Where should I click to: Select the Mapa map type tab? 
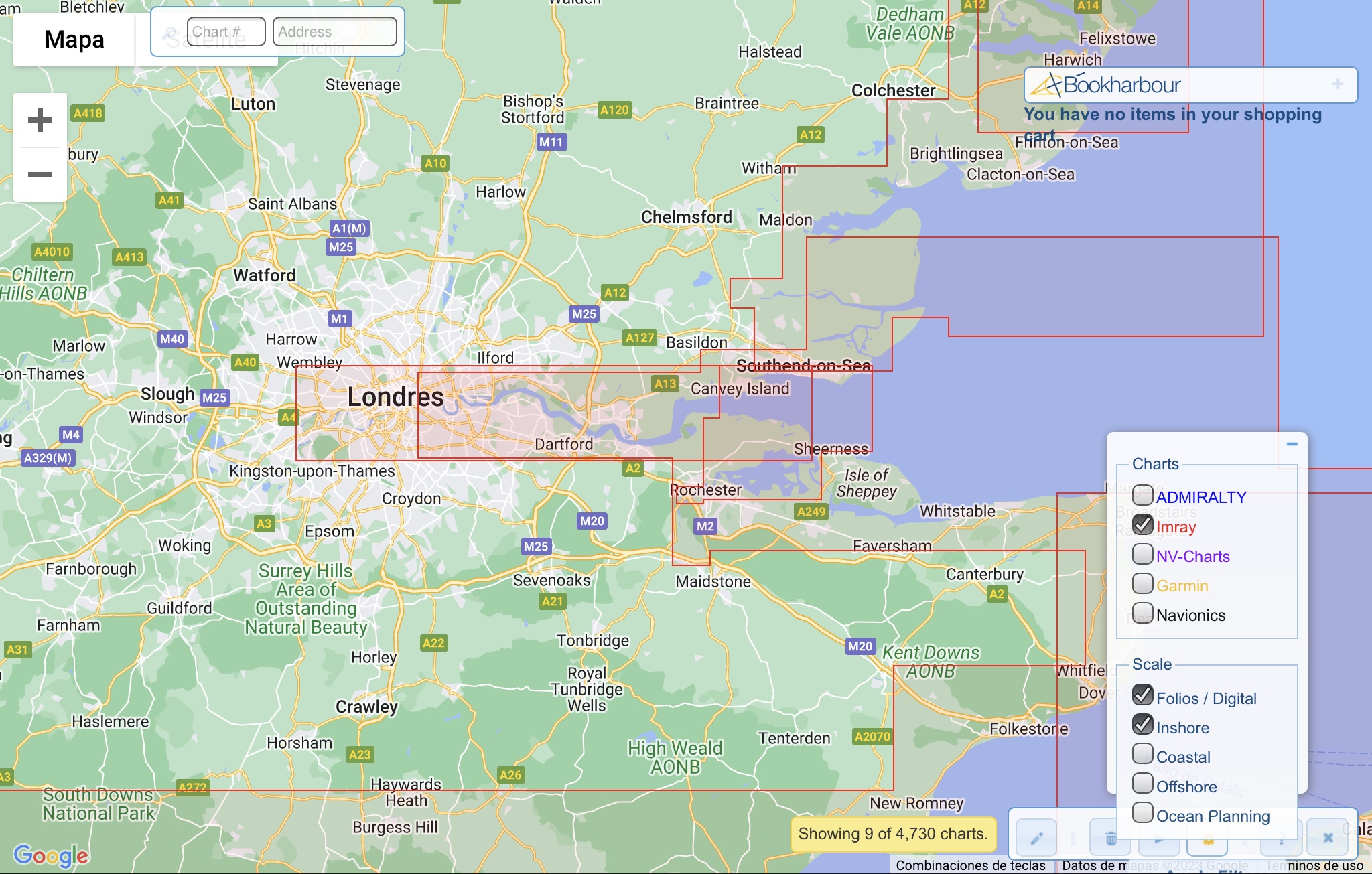[x=74, y=40]
